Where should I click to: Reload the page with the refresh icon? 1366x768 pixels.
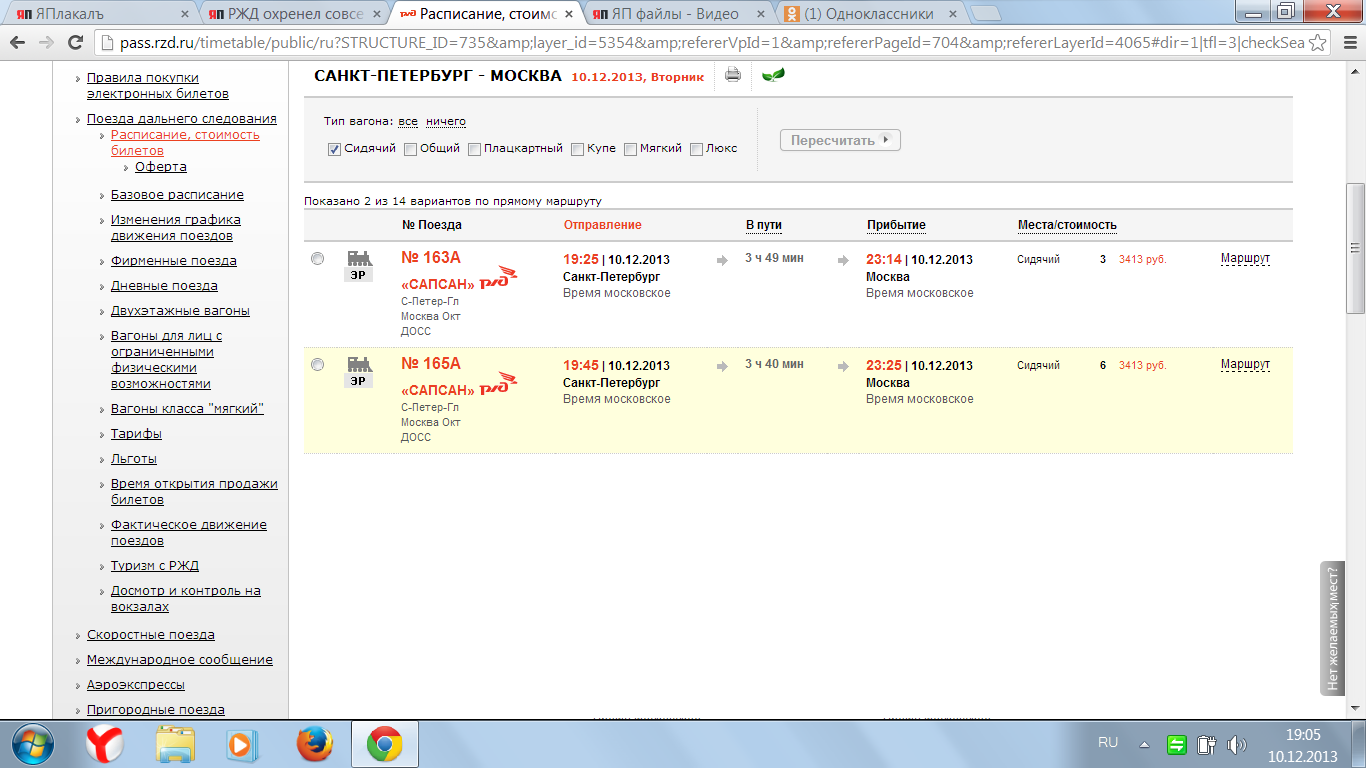pyautogui.click(x=75, y=43)
